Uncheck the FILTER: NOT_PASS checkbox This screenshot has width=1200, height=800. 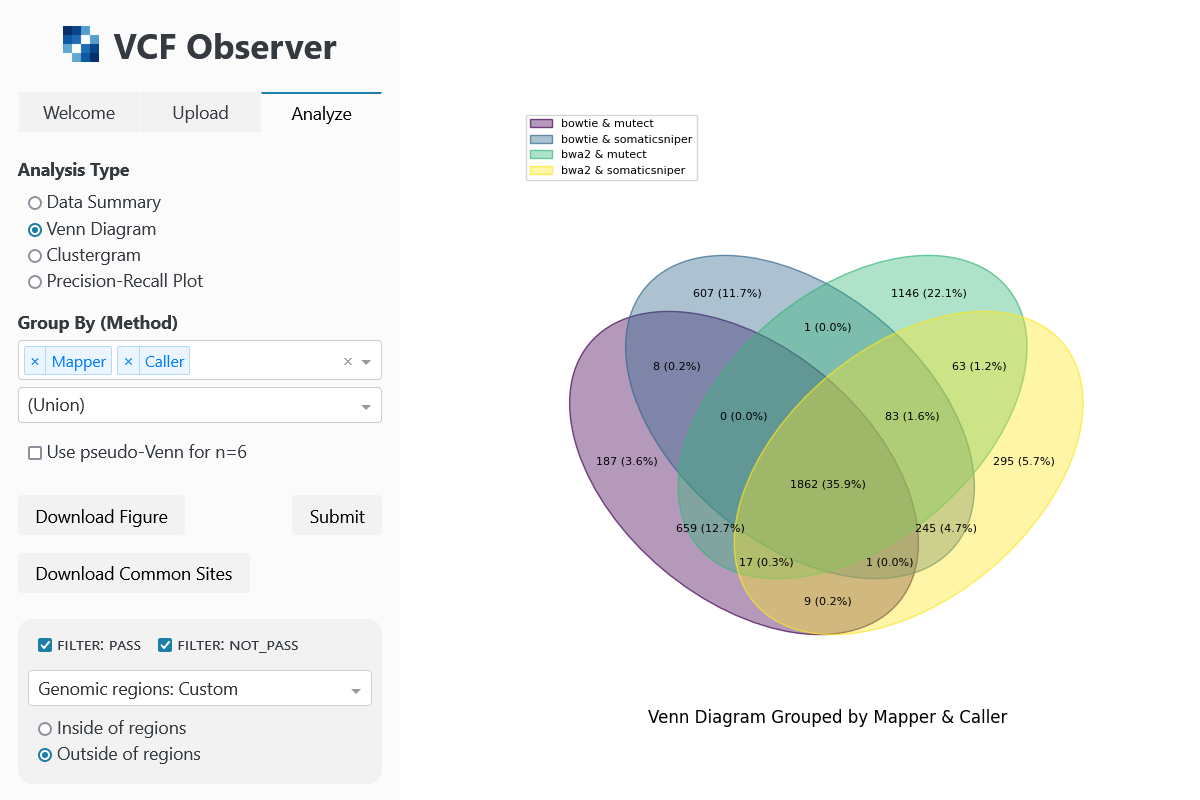click(x=165, y=645)
